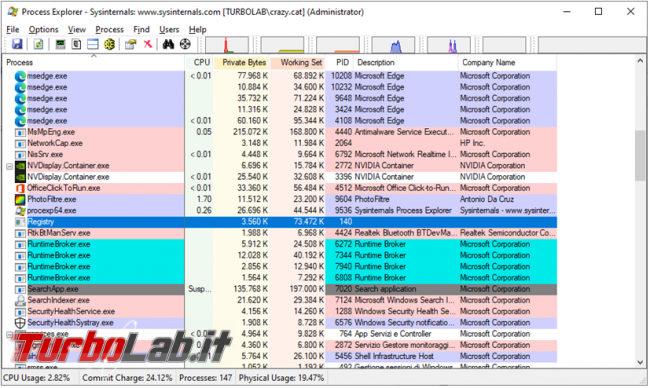Sort by the Working Set column header
650x388 pixels.
[x=297, y=63]
